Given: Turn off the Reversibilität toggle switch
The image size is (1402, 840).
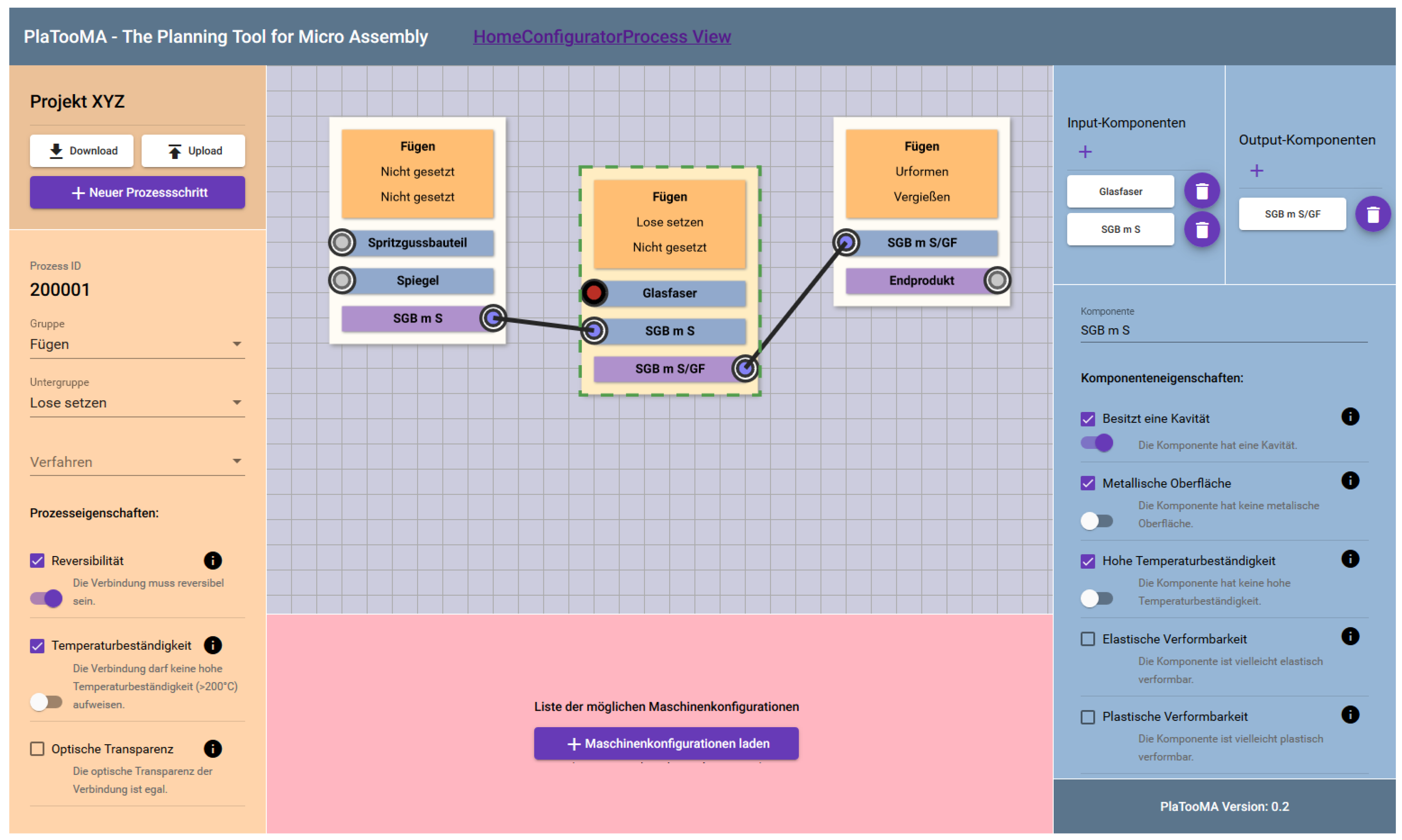Looking at the screenshot, I should pos(46,598).
